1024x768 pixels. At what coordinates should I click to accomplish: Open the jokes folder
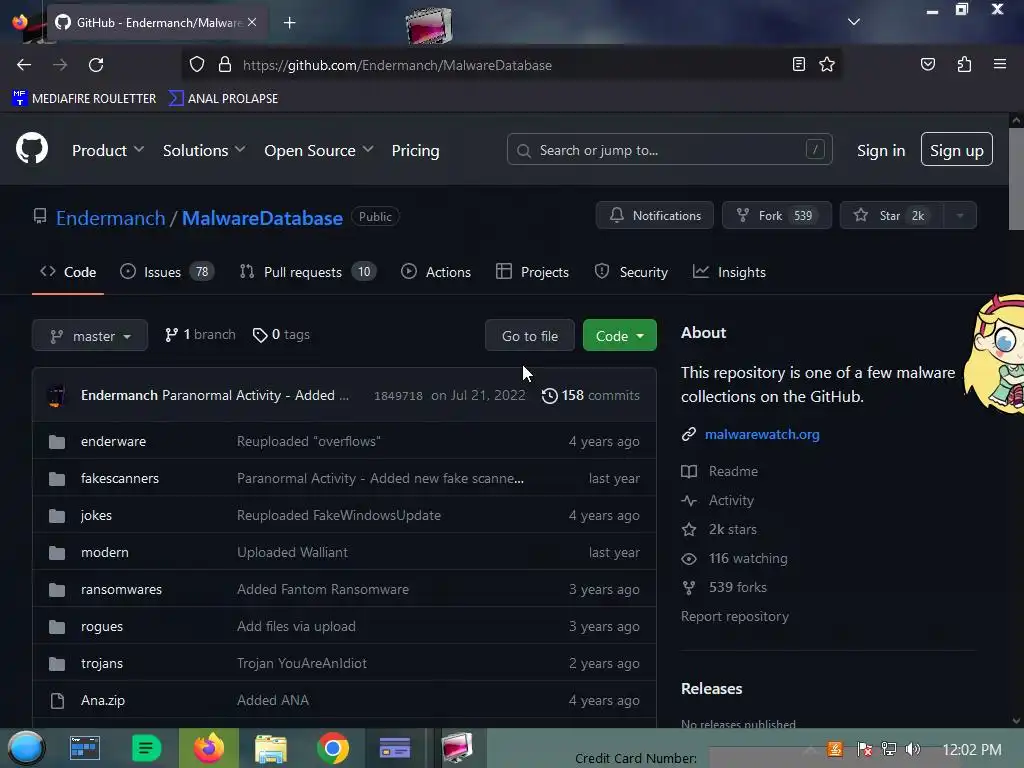click(96, 515)
